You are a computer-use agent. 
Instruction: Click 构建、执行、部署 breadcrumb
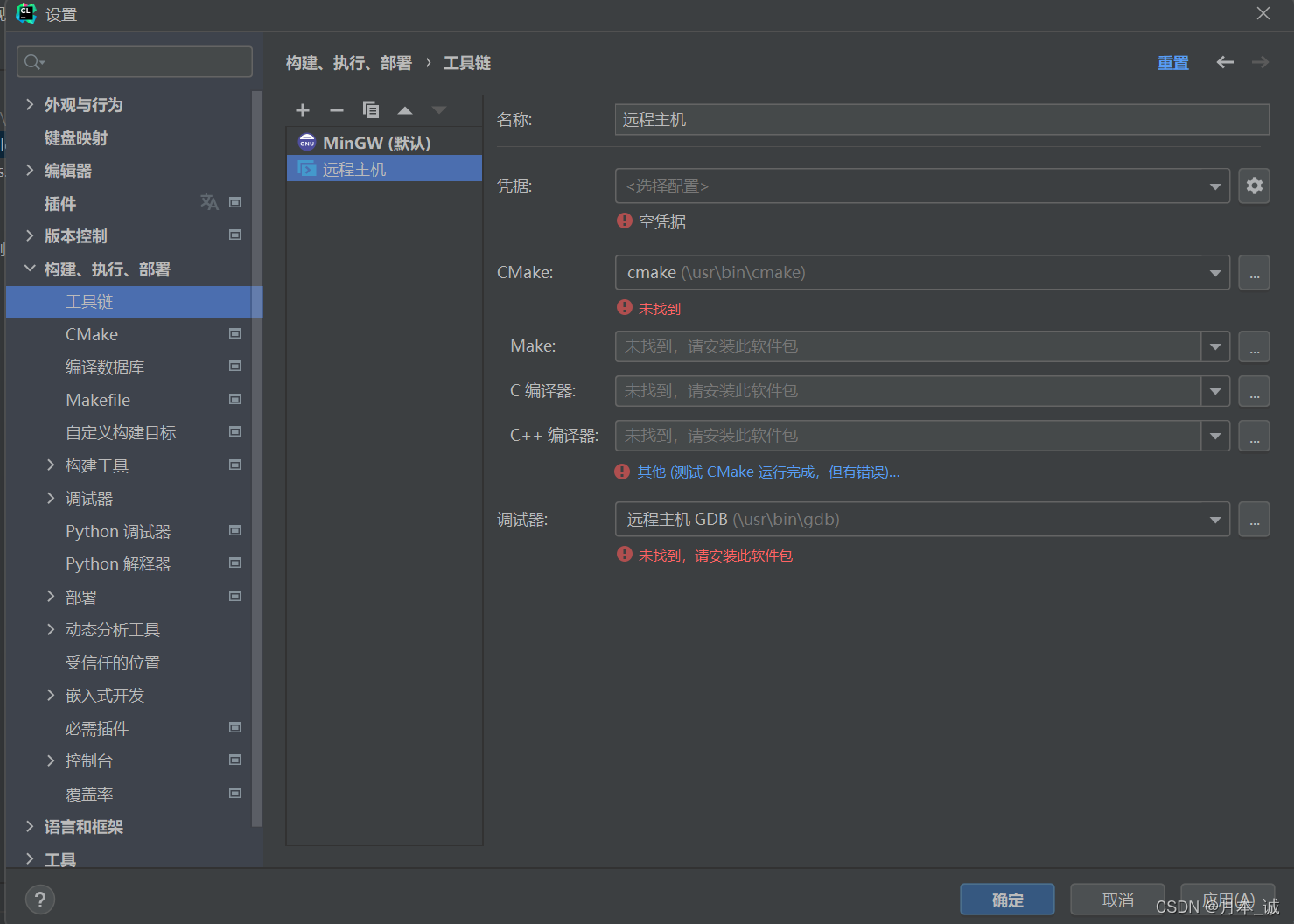348,63
